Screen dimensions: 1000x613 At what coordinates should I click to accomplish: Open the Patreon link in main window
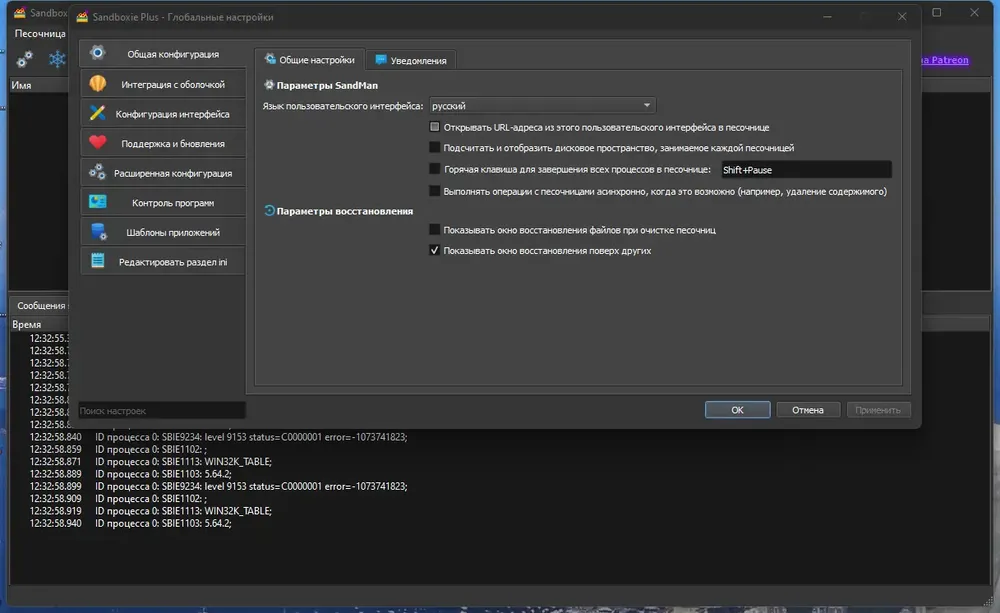(945, 60)
